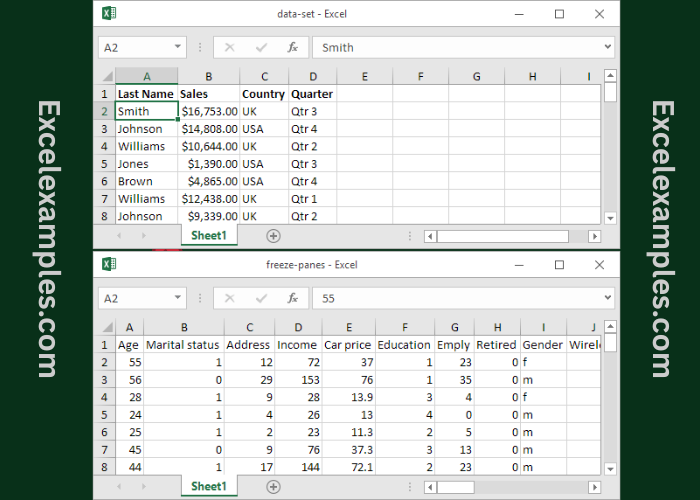Screen dimensions: 700x500
Task: Select Sheet1 tab in freeze-panes workbook
Action: coord(209,487)
